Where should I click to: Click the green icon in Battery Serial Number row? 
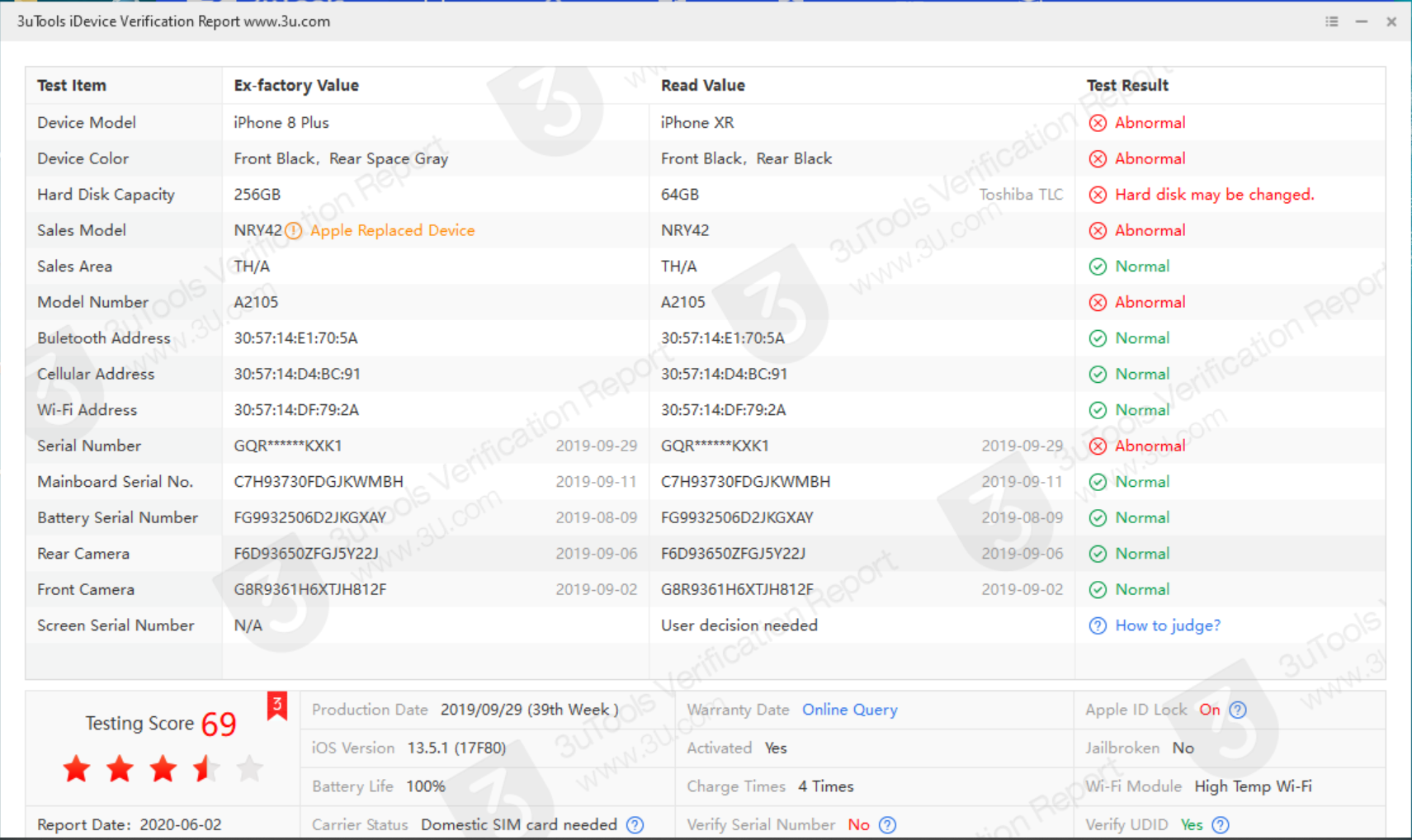click(1098, 517)
